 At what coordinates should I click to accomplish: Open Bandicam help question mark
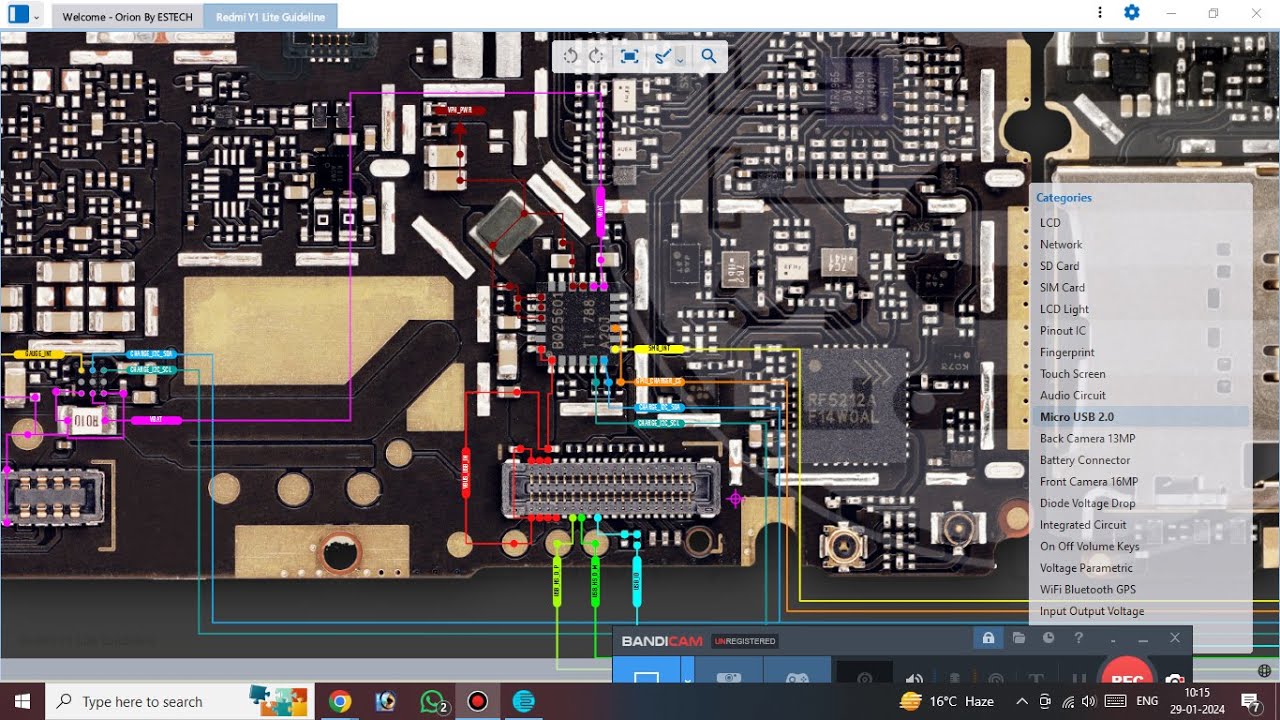tap(1078, 638)
